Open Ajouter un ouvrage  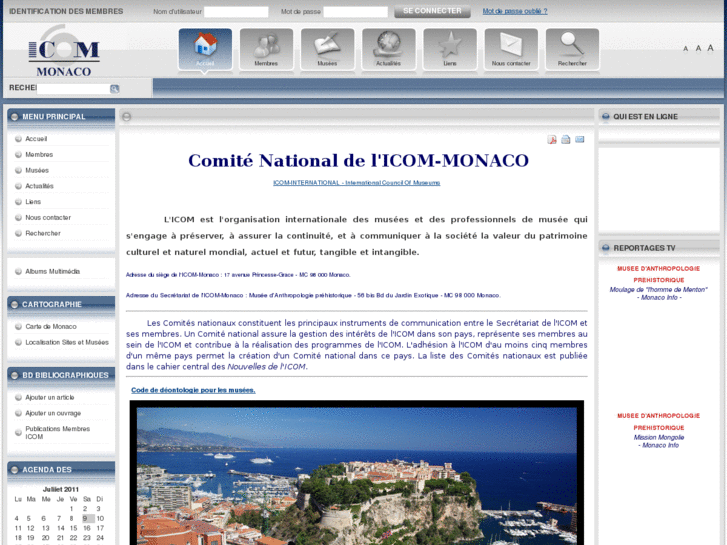[53, 413]
